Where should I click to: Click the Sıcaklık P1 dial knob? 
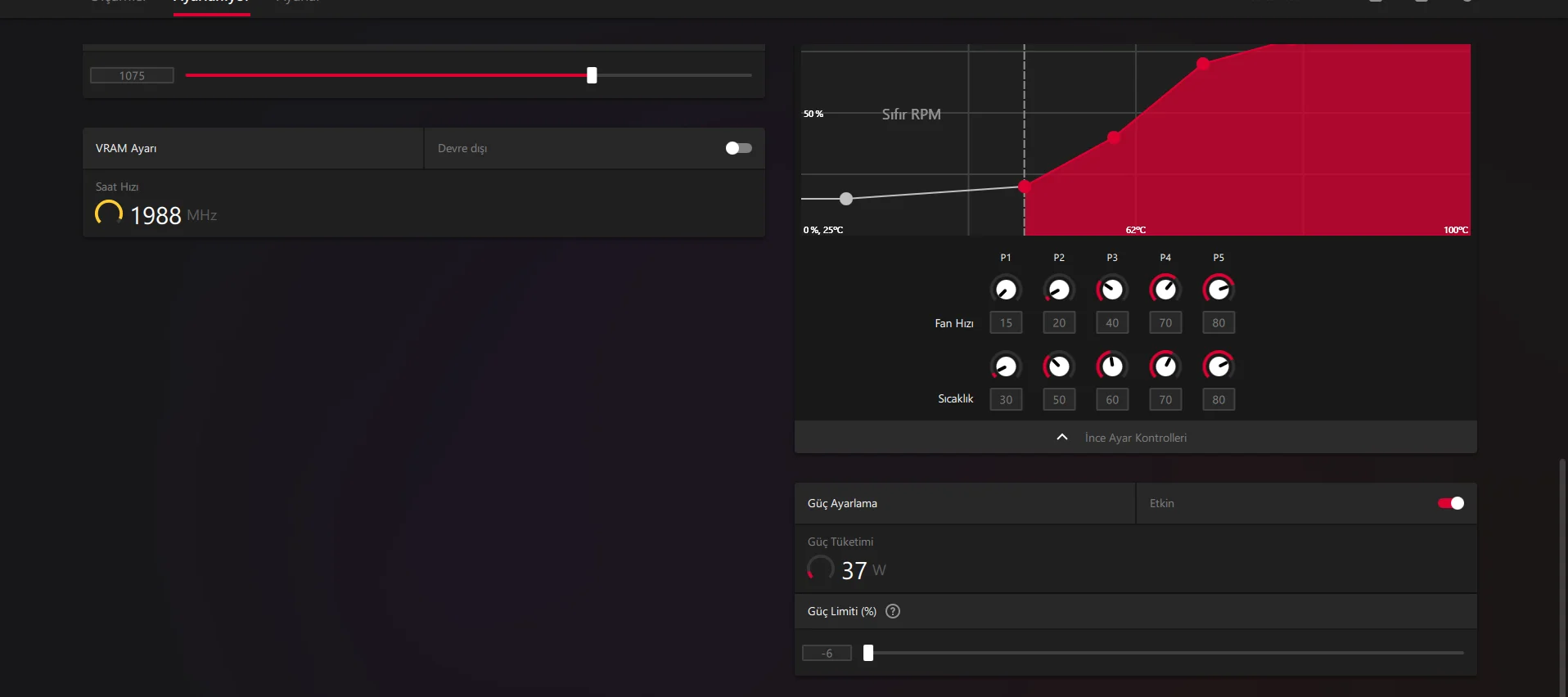click(1006, 366)
